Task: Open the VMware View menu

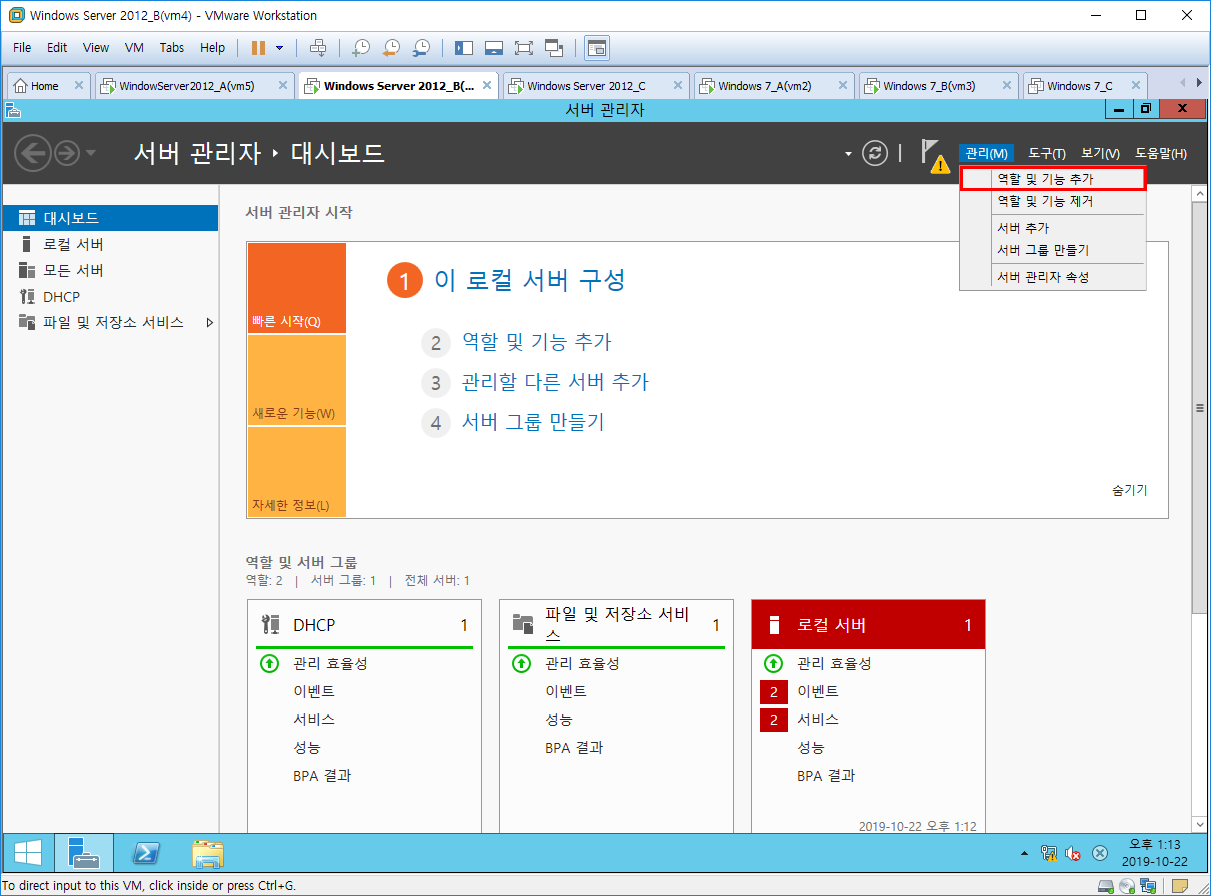Action: pyautogui.click(x=96, y=47)
